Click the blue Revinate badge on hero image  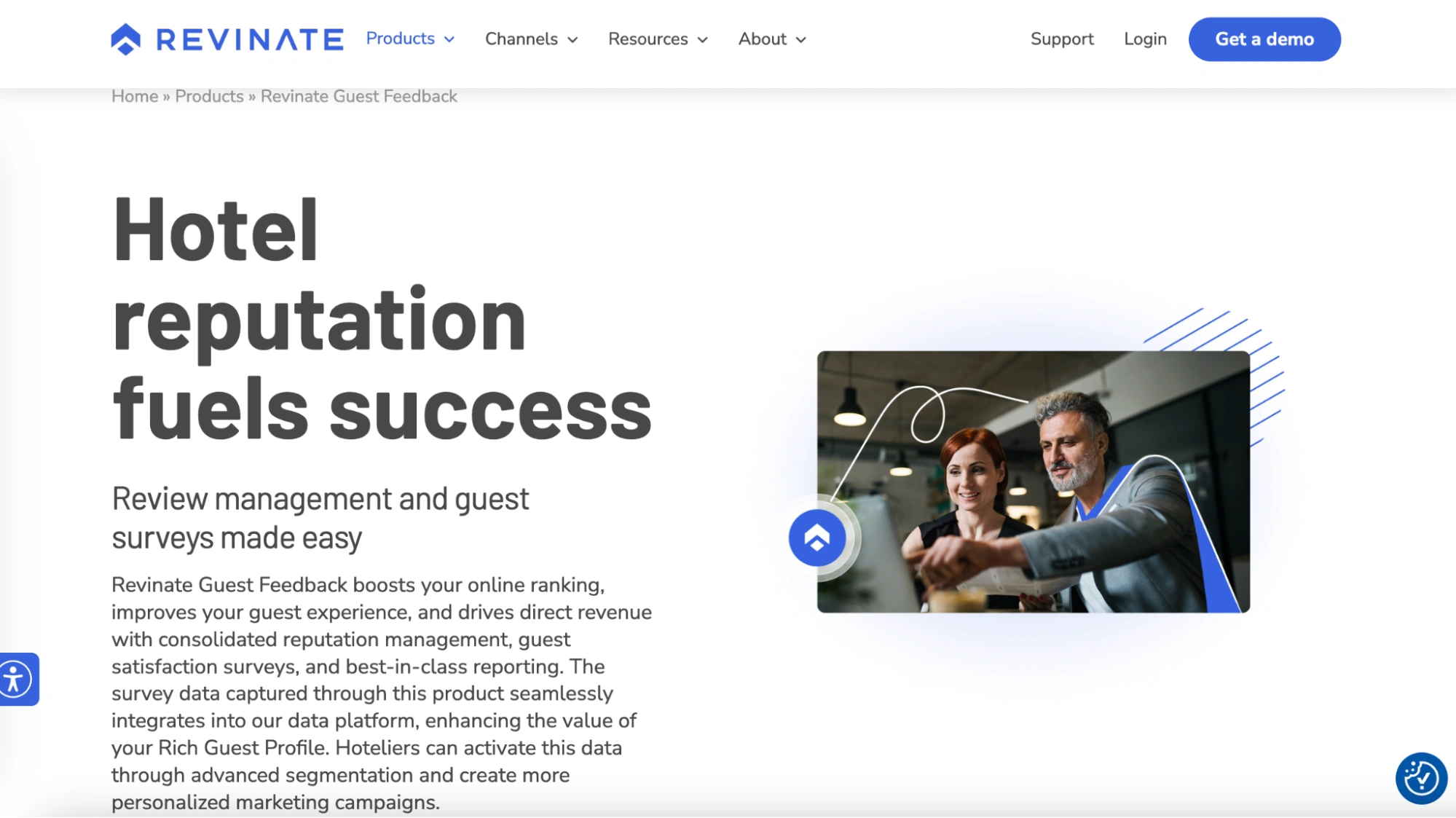(816, 538)
